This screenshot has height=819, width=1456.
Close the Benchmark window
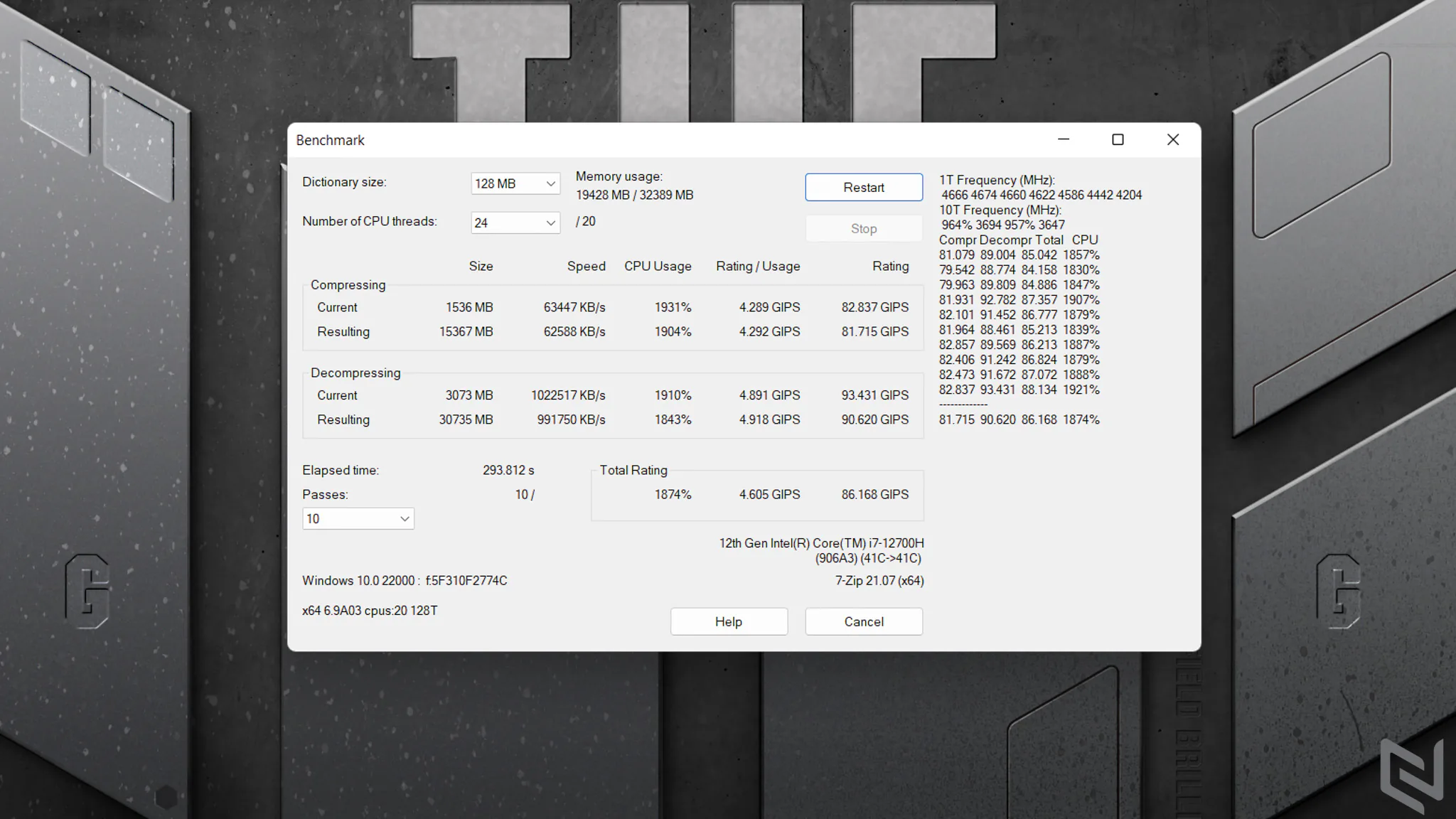pos(1173,139)
